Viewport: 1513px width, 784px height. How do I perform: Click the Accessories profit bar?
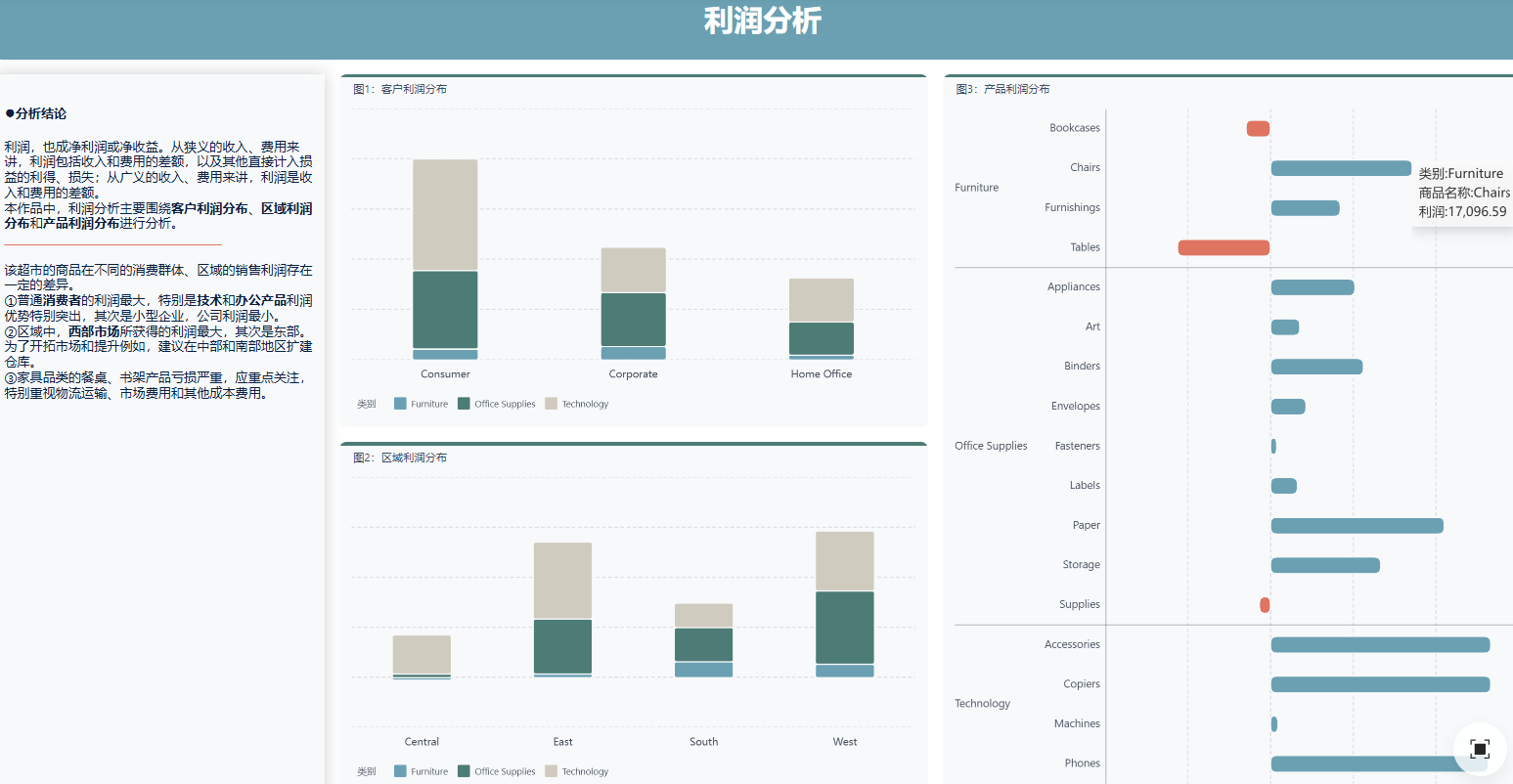pyautogui.click(x=1380, y=645)
